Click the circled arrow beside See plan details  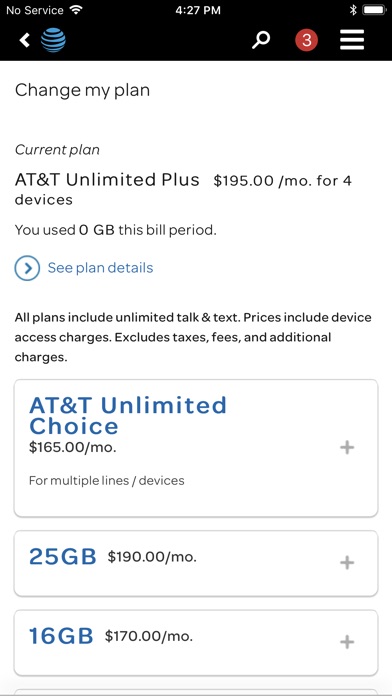click(x=27, y=268)
